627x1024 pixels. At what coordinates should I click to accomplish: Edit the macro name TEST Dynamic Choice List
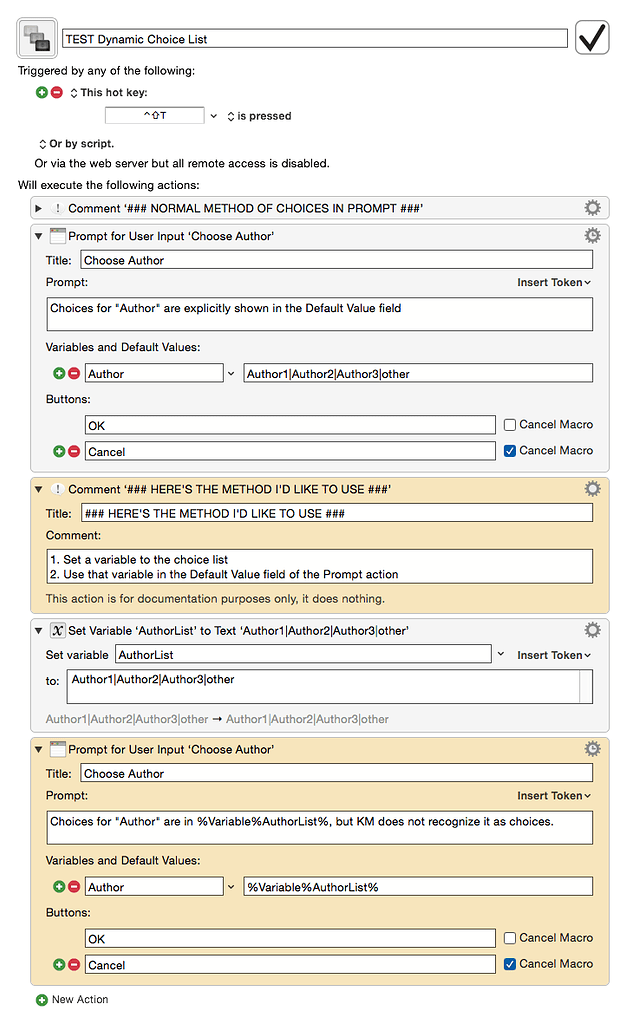[x=315, y=39]
